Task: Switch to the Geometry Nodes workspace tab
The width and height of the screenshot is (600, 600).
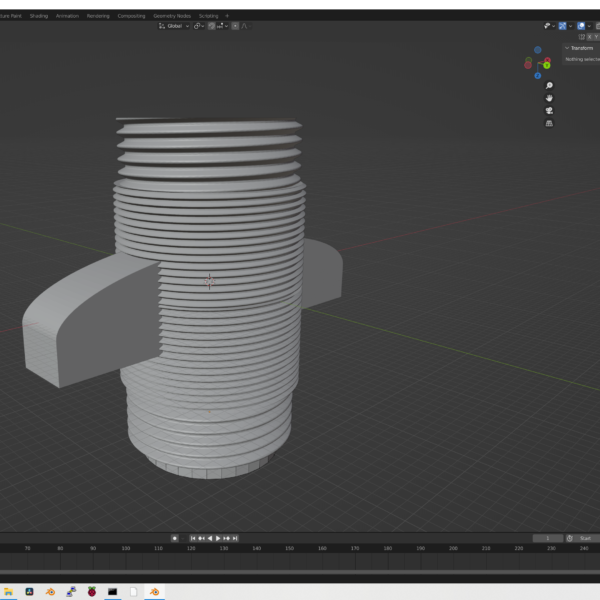Action: point(171,16)
